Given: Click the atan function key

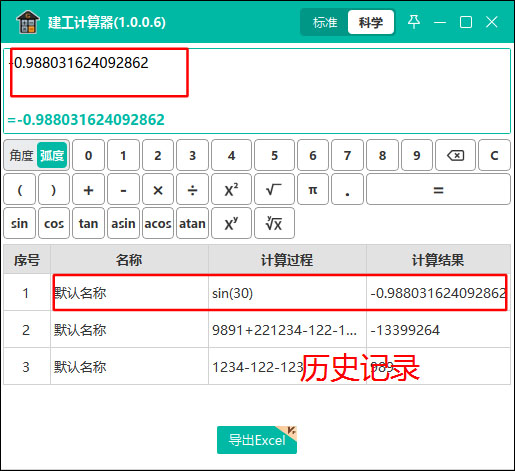Looking at the screenshot, I should (x=192, y=223).
